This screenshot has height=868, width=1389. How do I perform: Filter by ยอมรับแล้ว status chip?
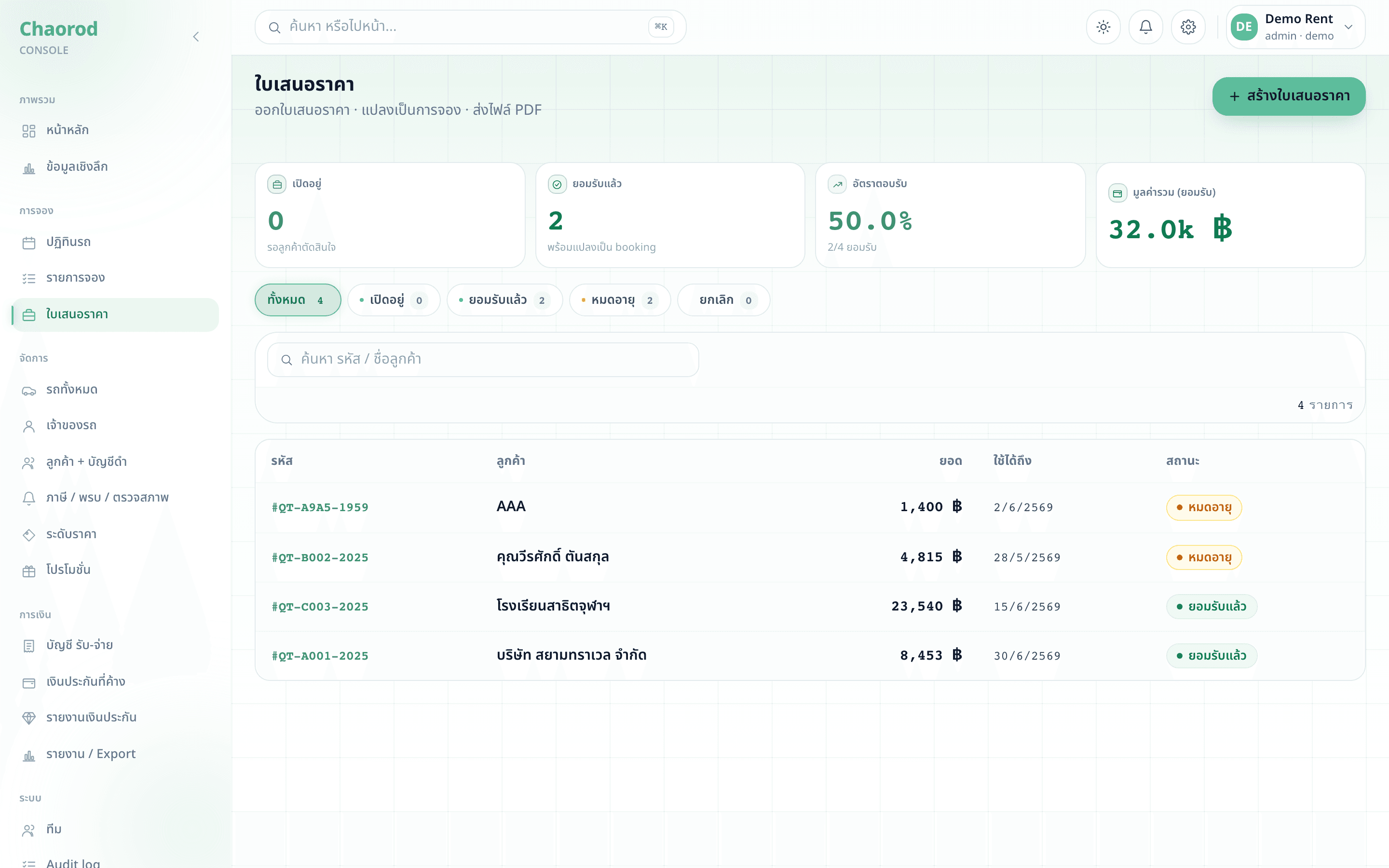504,299
